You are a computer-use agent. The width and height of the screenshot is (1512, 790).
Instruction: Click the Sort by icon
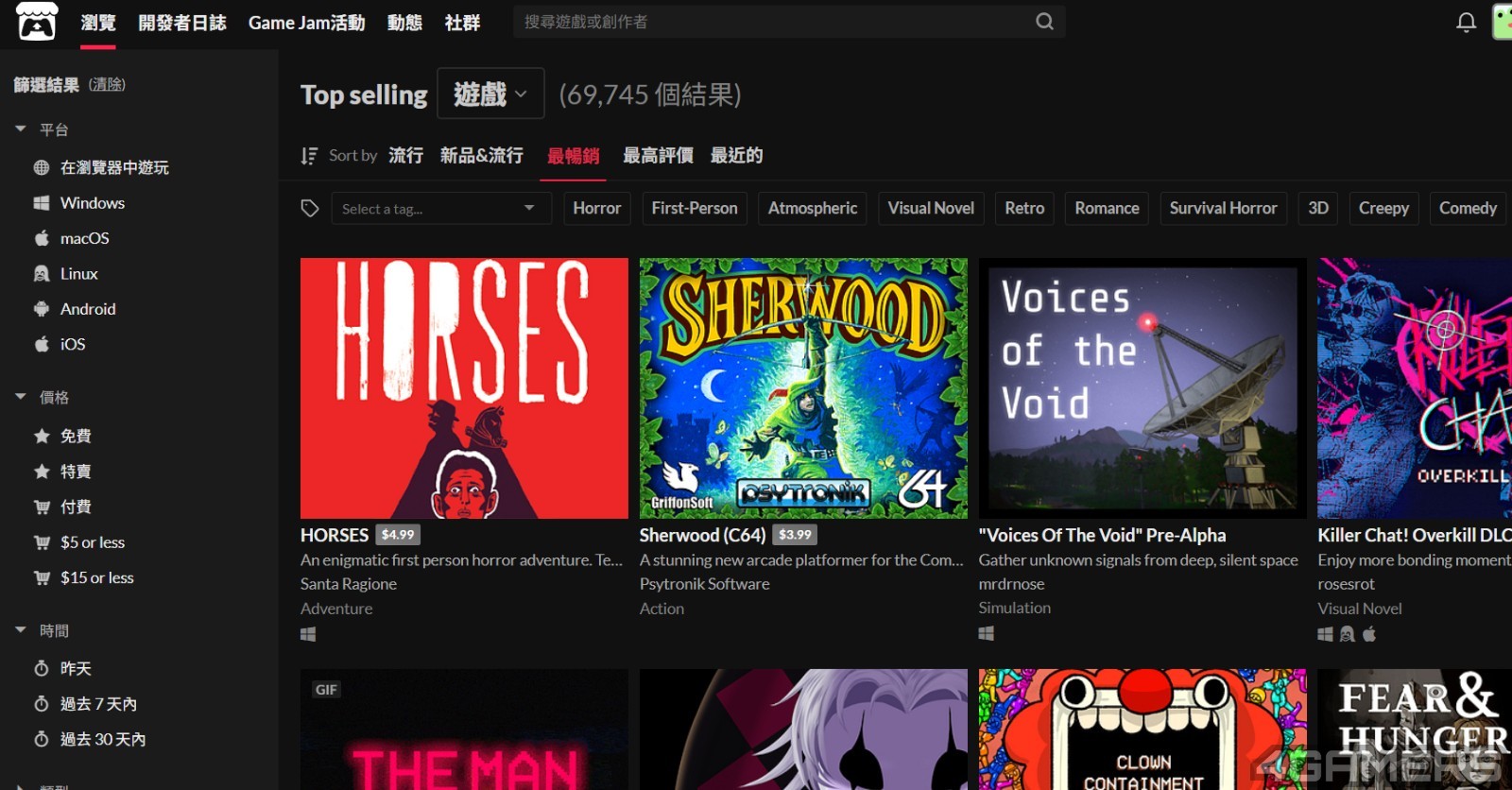[309, 156]
